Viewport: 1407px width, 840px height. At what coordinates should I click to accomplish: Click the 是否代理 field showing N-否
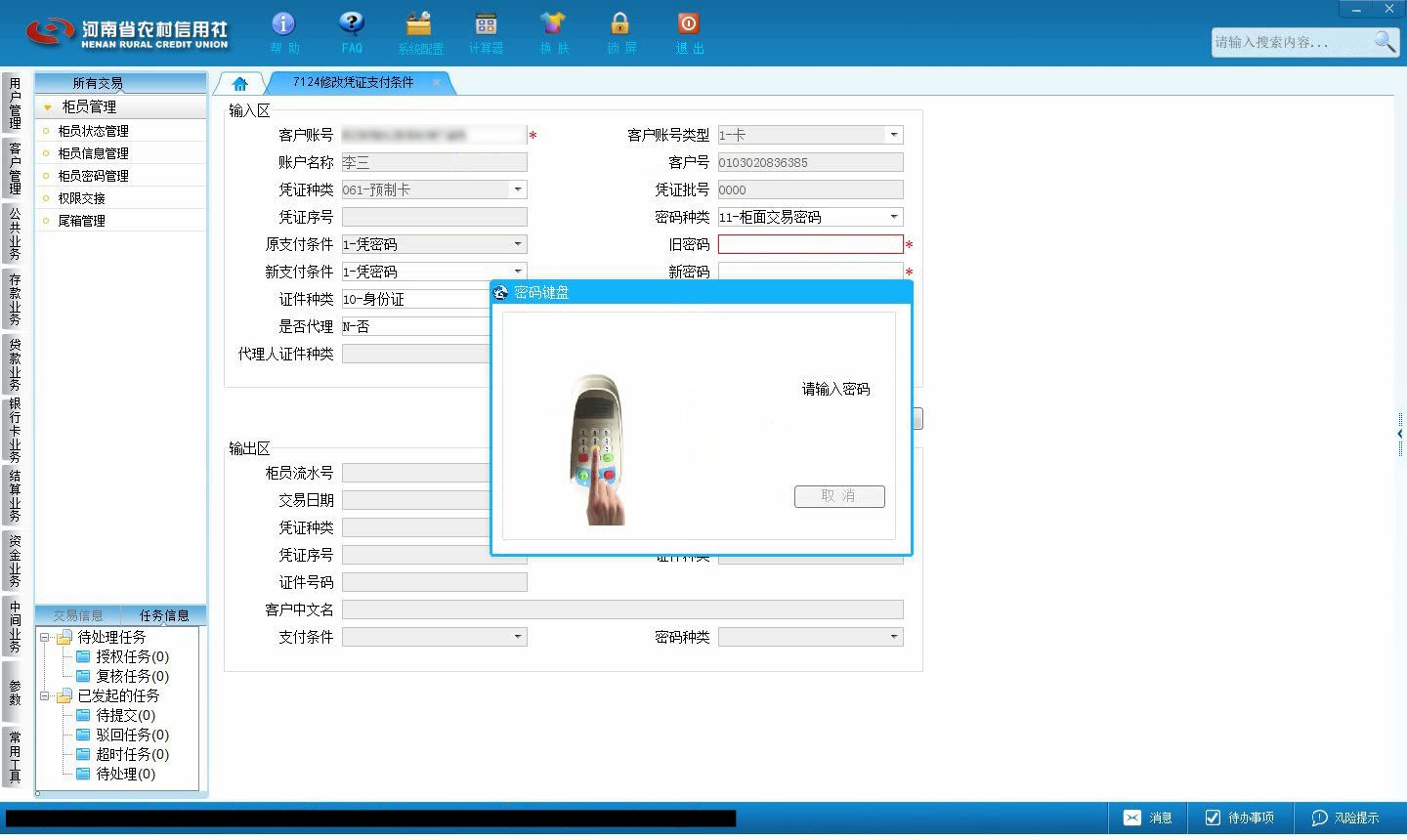(416, 326)
